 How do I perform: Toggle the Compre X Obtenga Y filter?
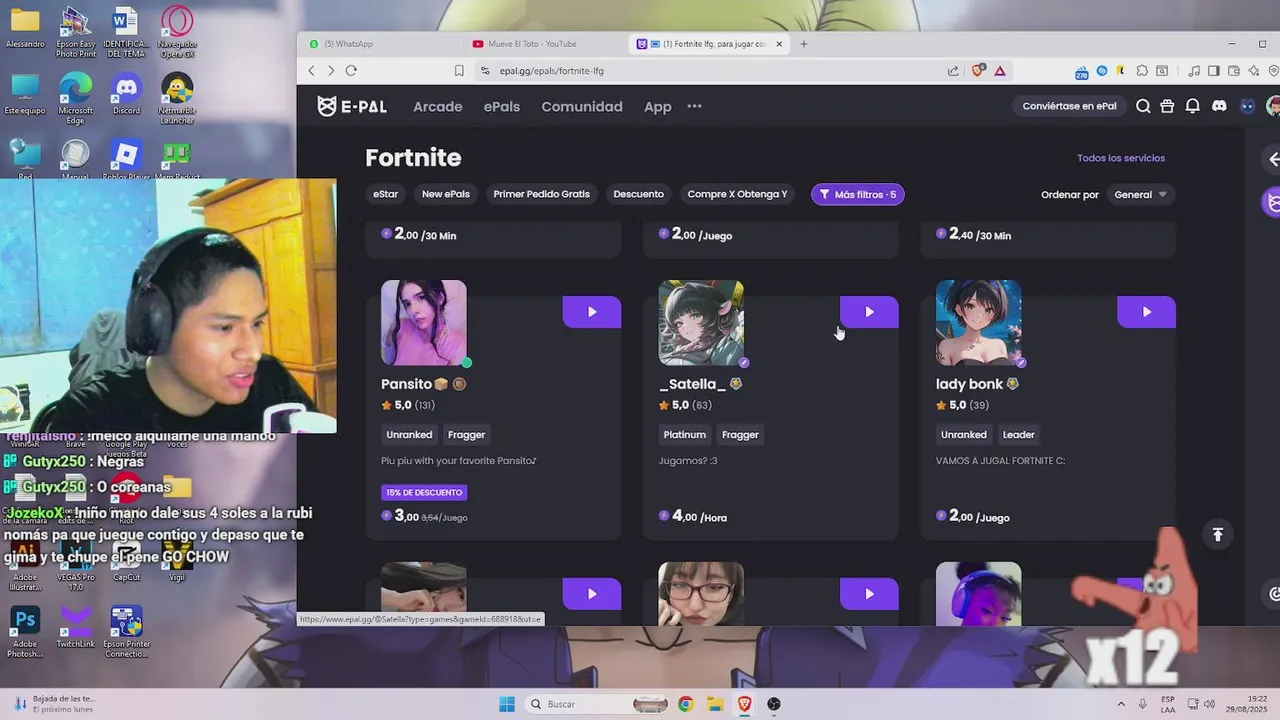click(737, 194)
